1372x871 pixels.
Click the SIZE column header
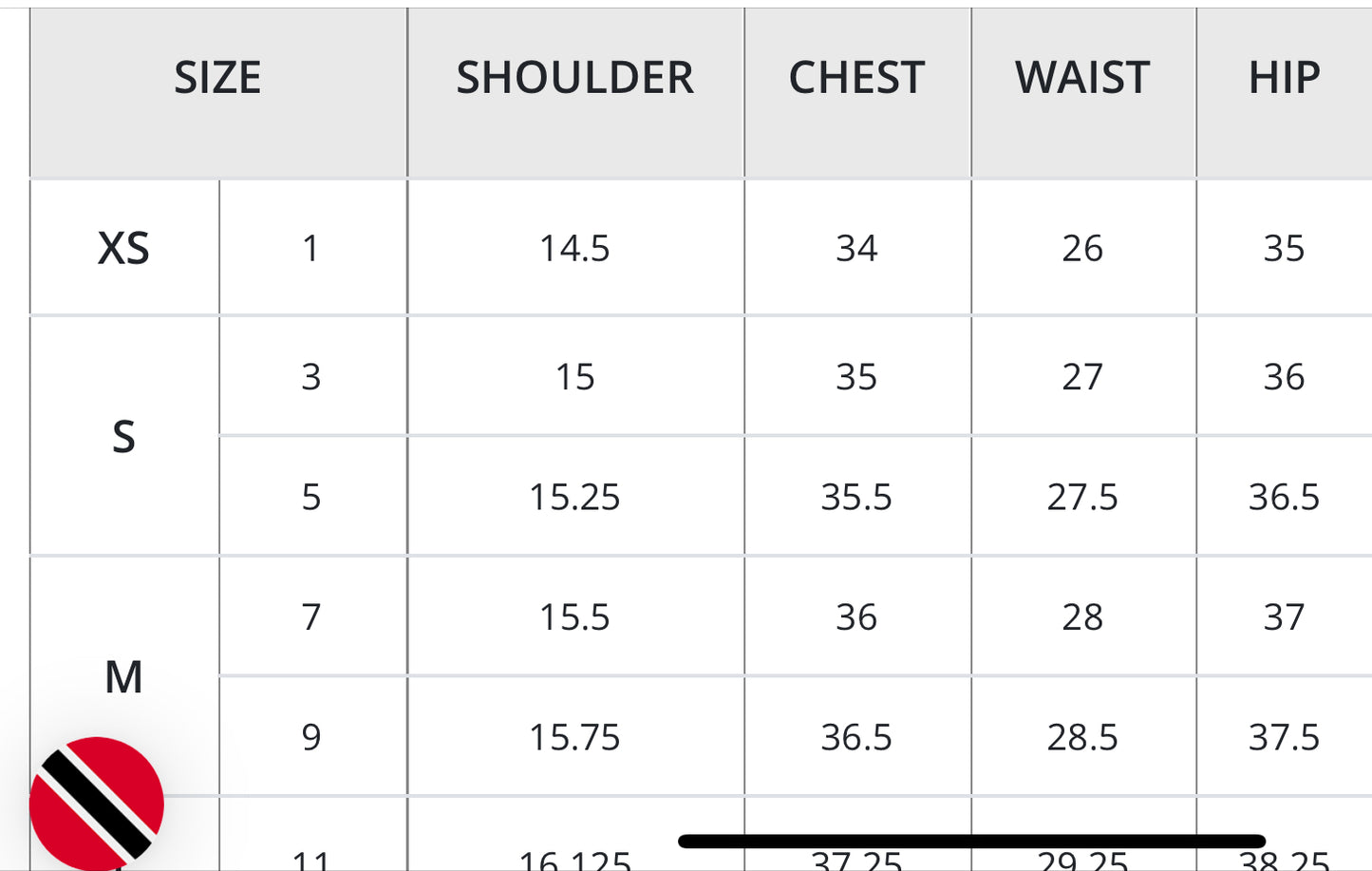tap(217, 78)
